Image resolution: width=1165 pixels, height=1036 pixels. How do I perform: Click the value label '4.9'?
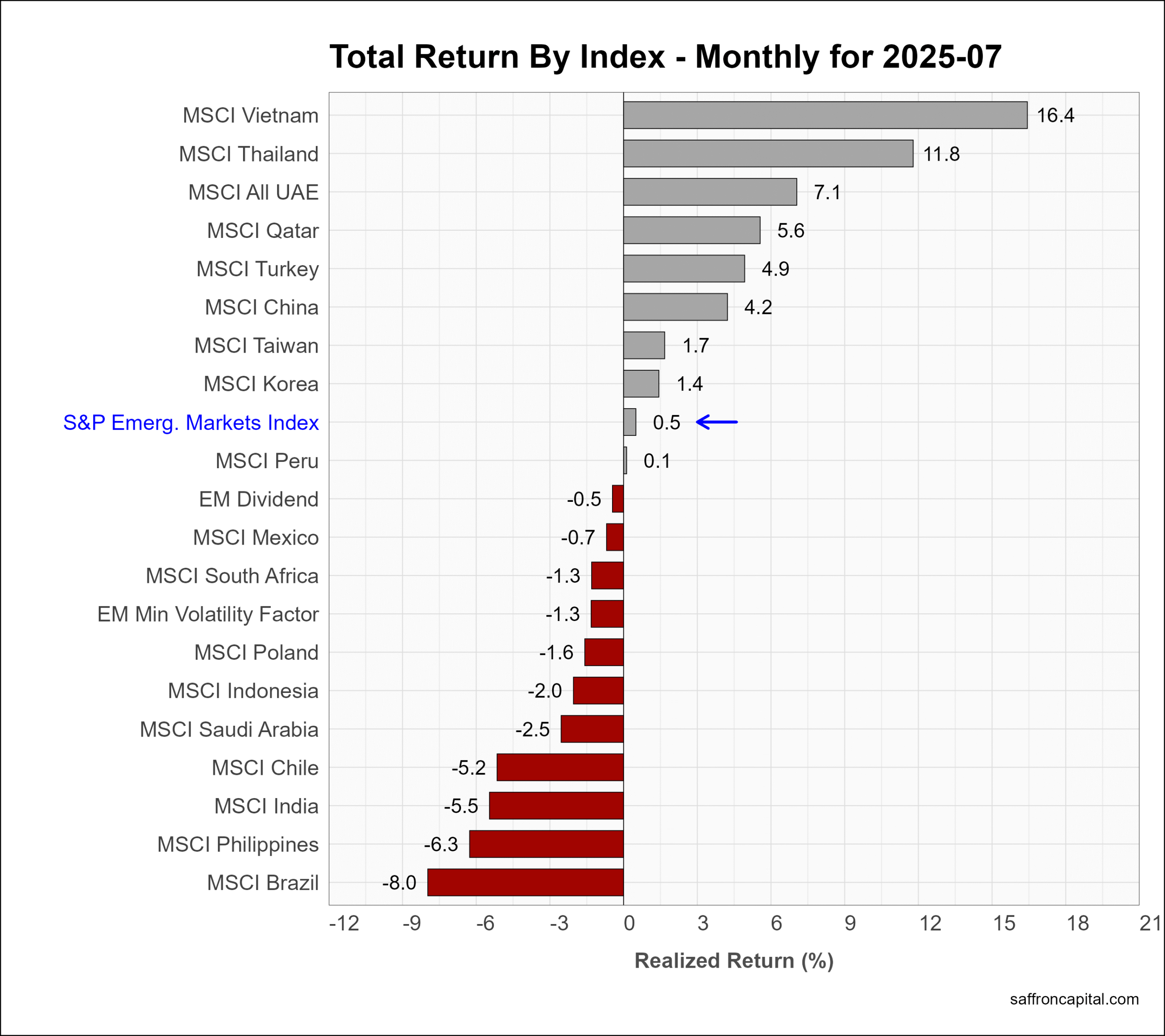pos(775,269)
